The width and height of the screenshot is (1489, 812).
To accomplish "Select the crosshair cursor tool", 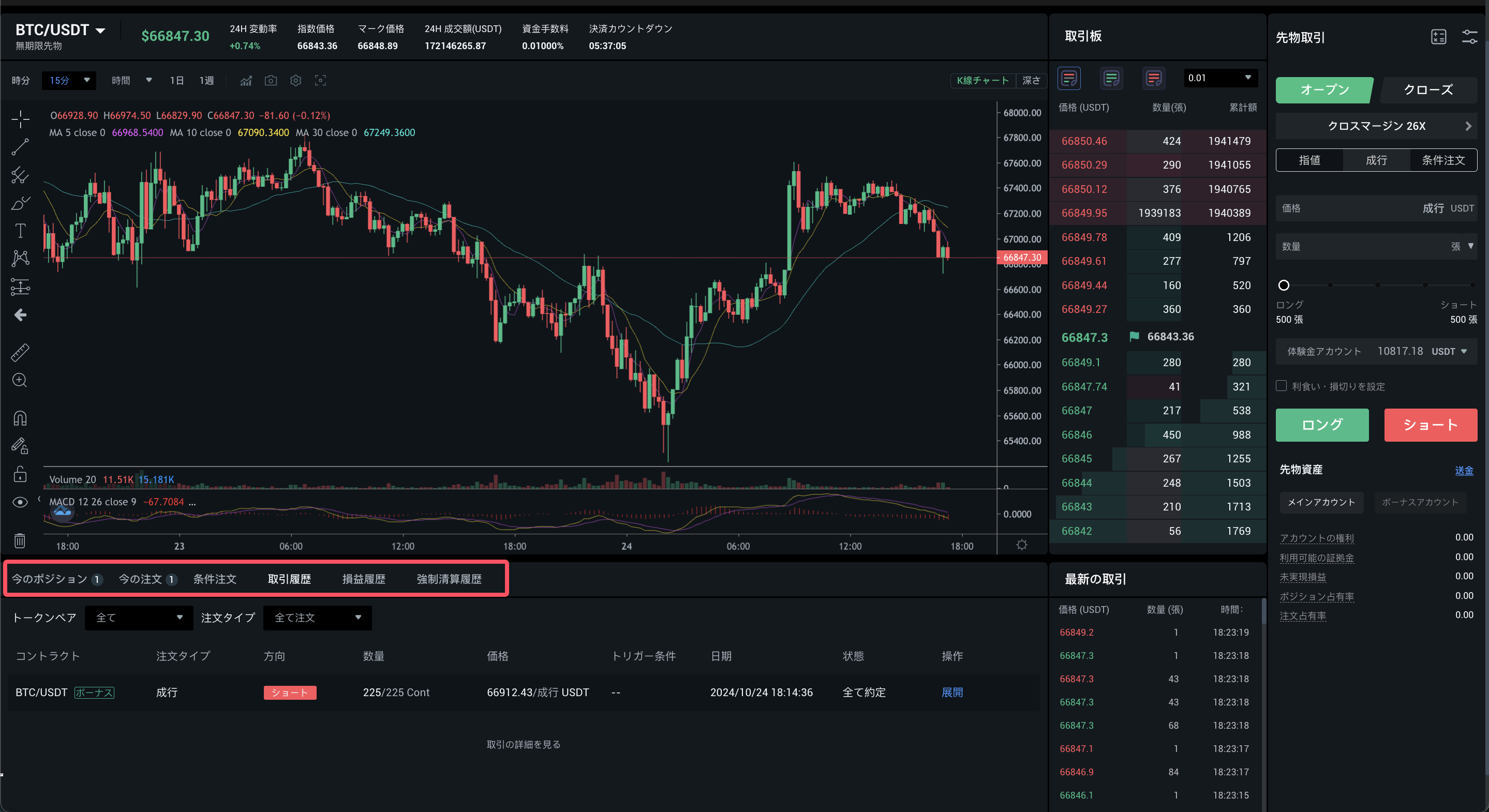I will pos(20,119).
